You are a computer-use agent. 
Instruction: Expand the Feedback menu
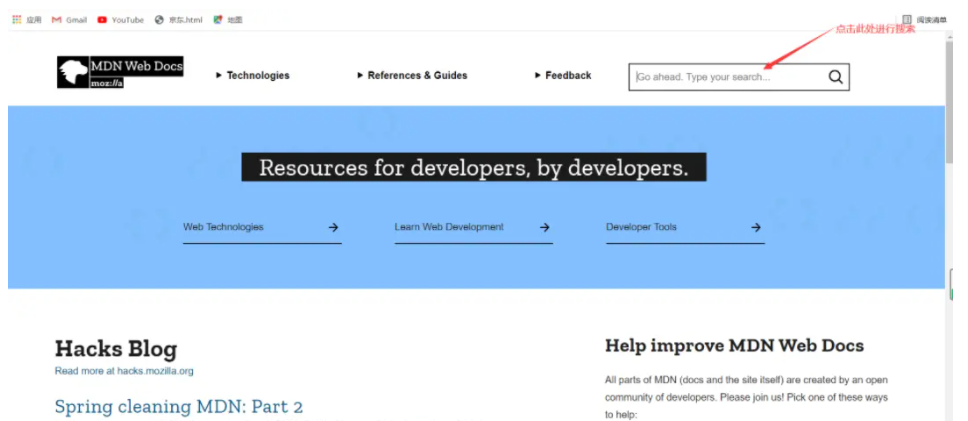click(563, 75)
